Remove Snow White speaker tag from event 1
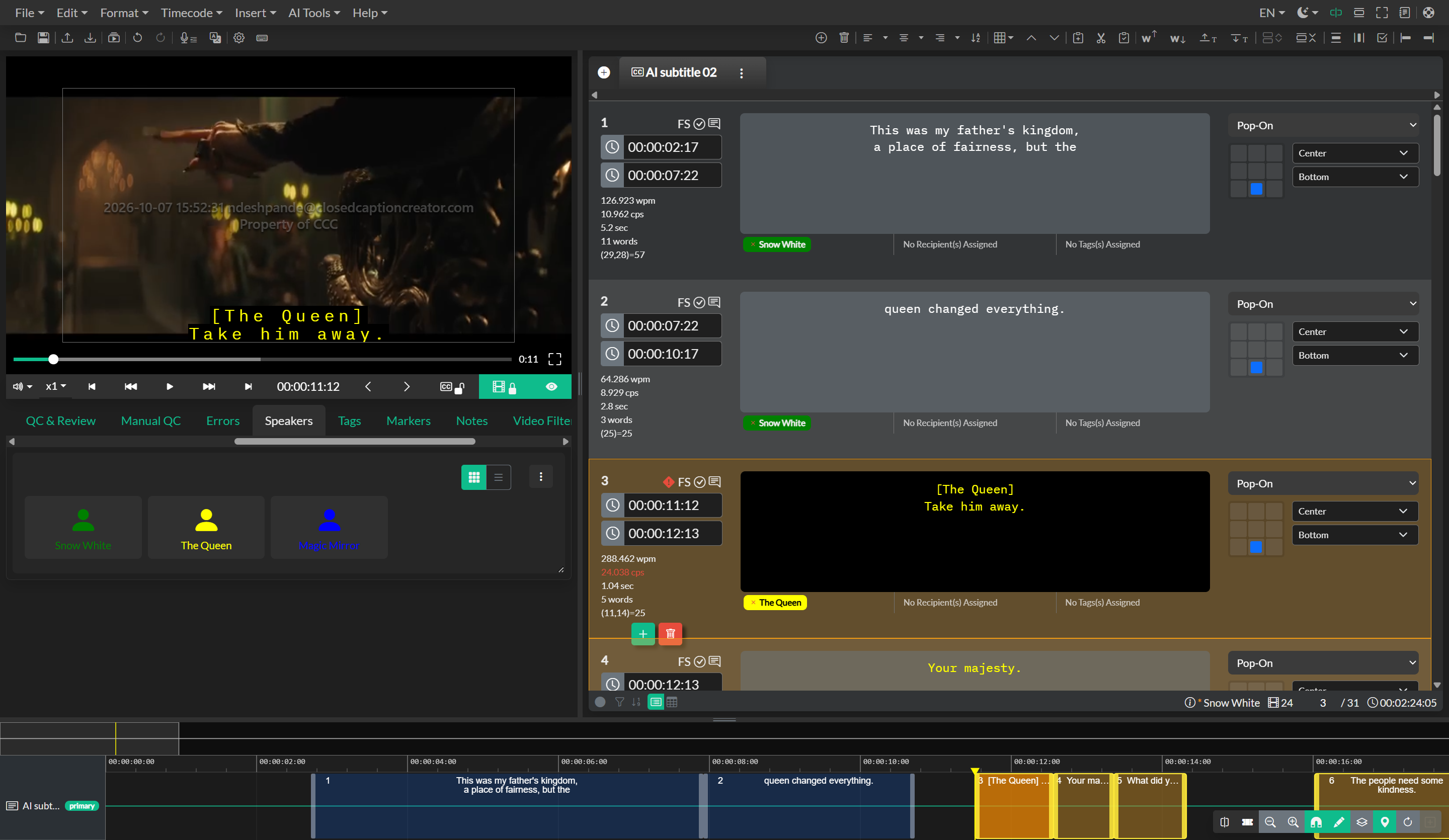 click(752, 244)
